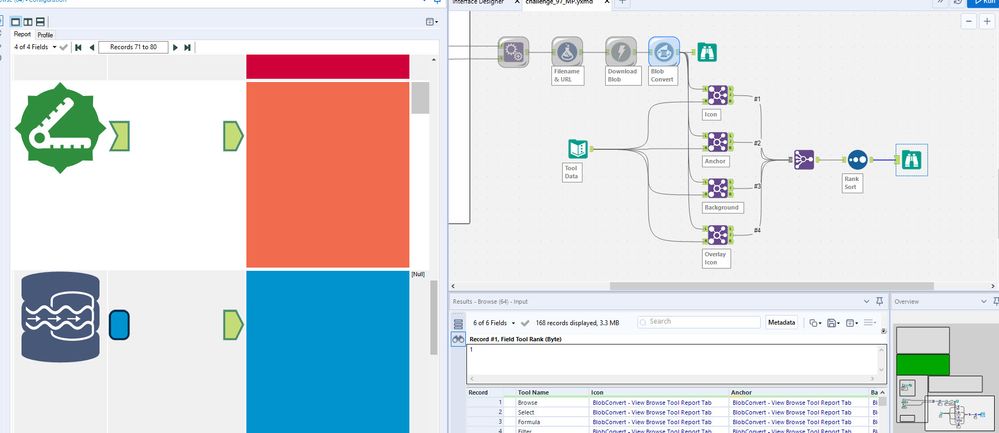Click the green ruler tool image
Image resolution: width=999 pixels, height=433 pixels.
(60, 127)
